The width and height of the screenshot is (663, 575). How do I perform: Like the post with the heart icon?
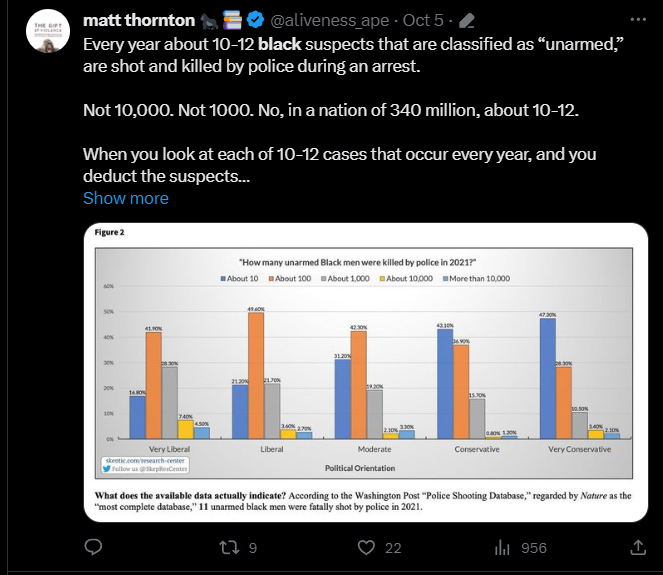[366, 547]
